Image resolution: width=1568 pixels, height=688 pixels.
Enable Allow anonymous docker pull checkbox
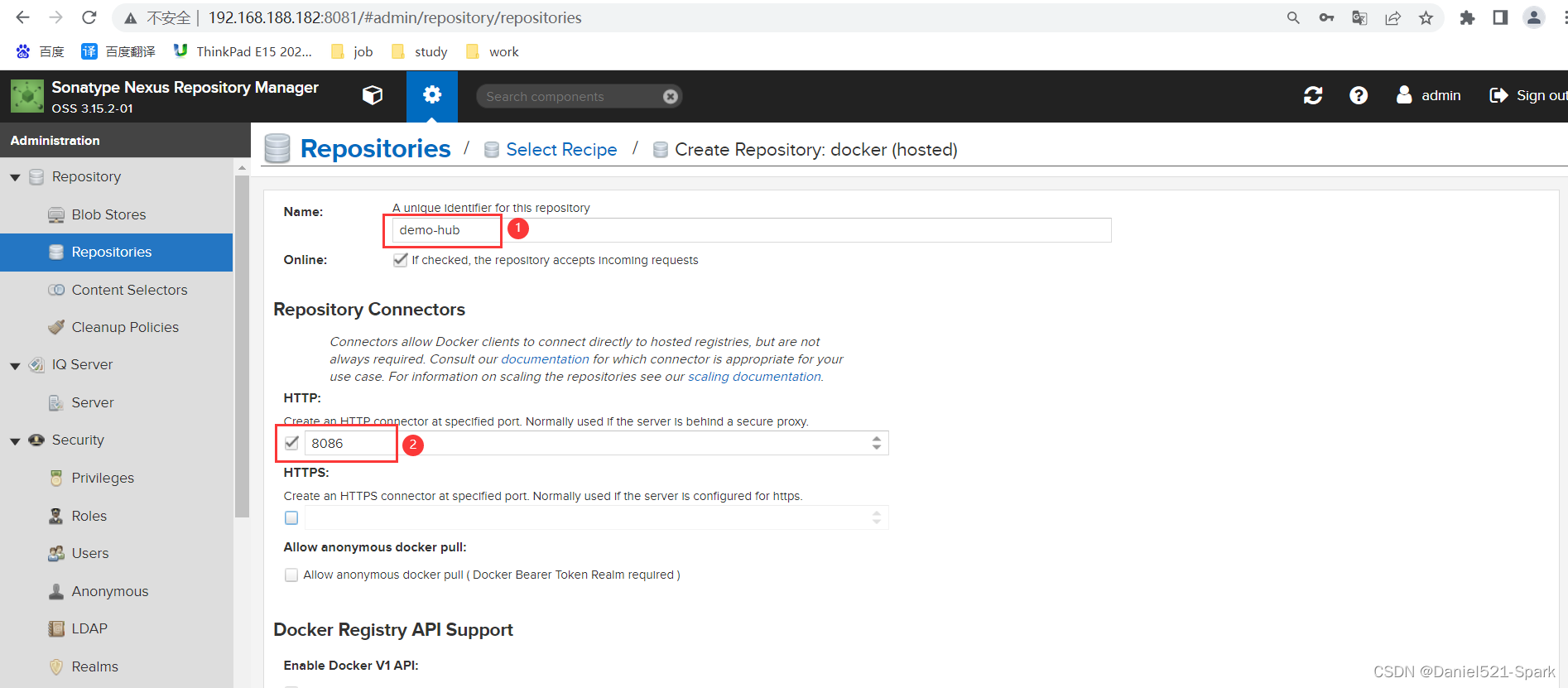pyautogui.click(x=291, y=575)
